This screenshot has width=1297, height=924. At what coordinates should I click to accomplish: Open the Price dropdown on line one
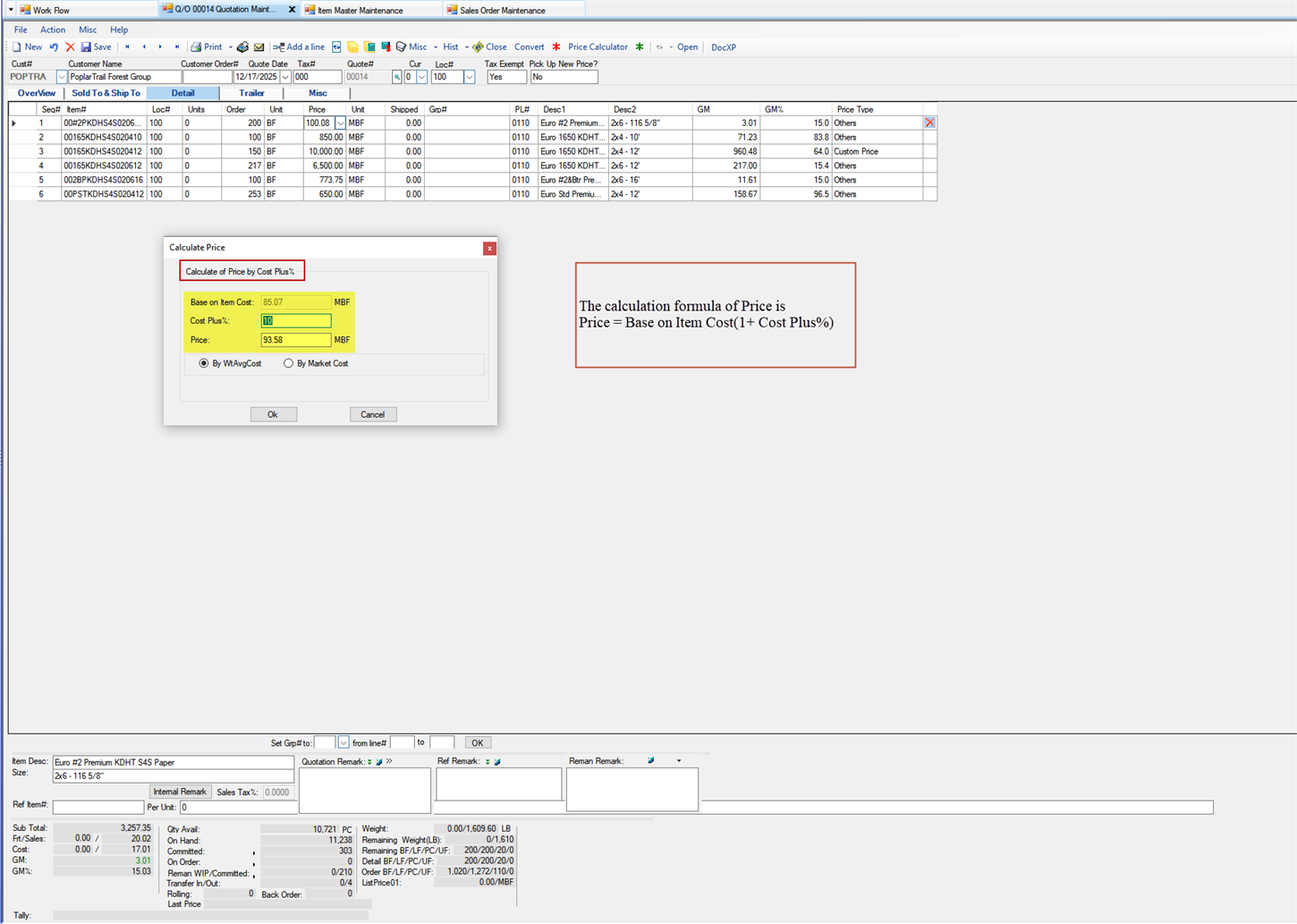click(341, 123)
